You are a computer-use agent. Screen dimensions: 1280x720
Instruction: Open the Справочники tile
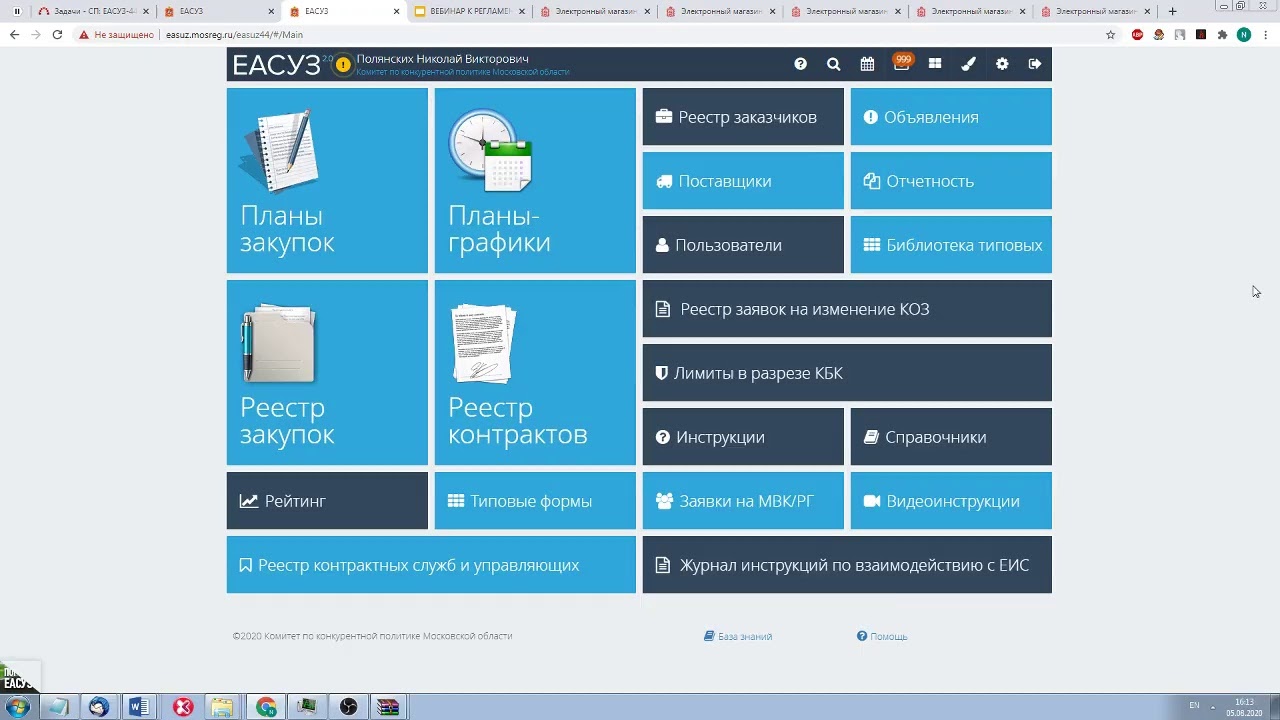point(951,437)
